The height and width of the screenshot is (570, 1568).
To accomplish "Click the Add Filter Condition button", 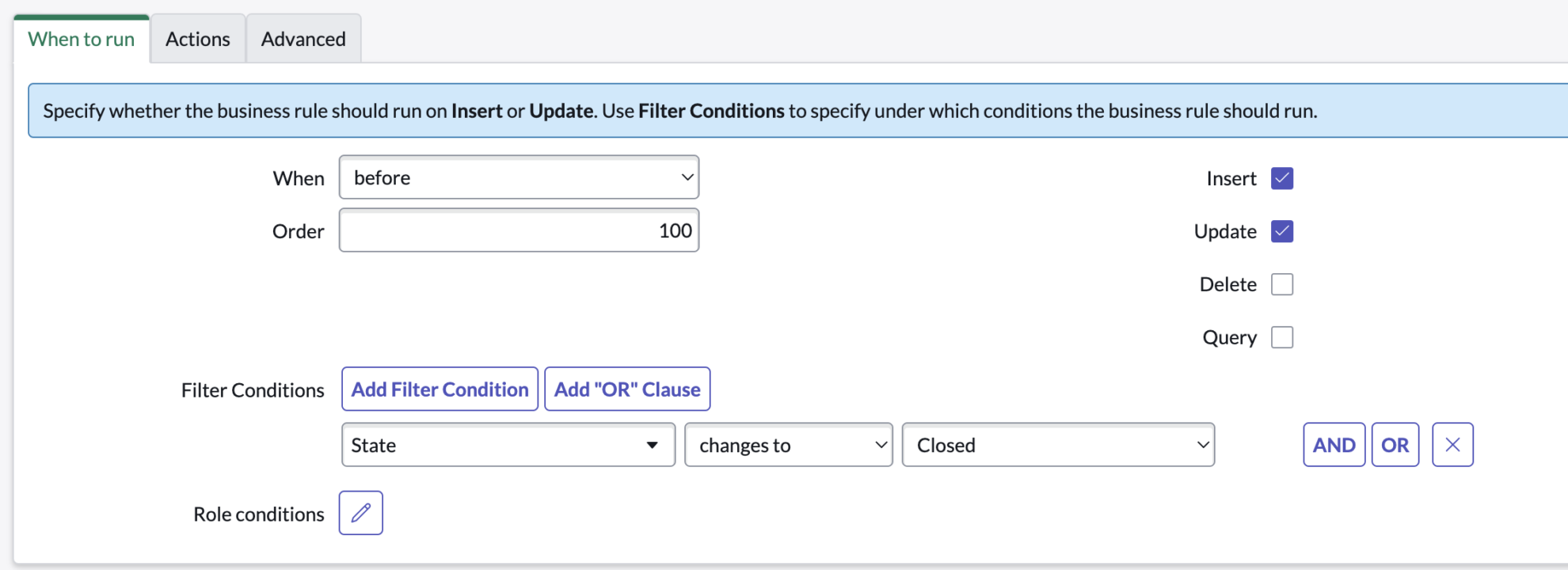I will pyautogui.click(x=440, y=389).
